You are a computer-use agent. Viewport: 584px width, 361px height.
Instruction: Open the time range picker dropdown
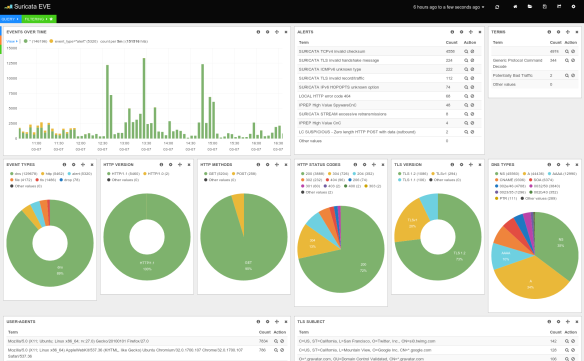pos(448,7)
